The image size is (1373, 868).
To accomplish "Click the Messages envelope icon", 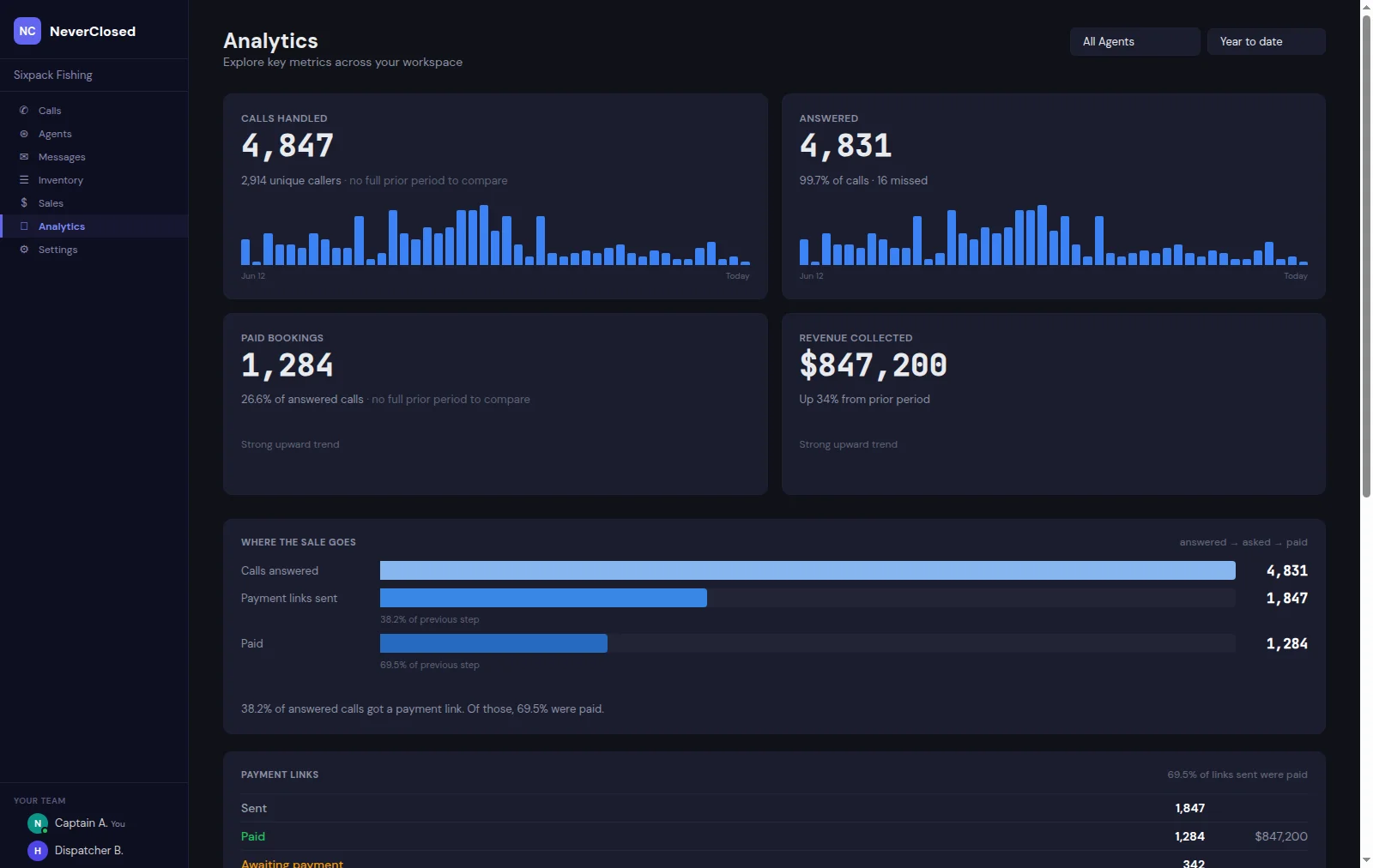I will pos(24,157).
